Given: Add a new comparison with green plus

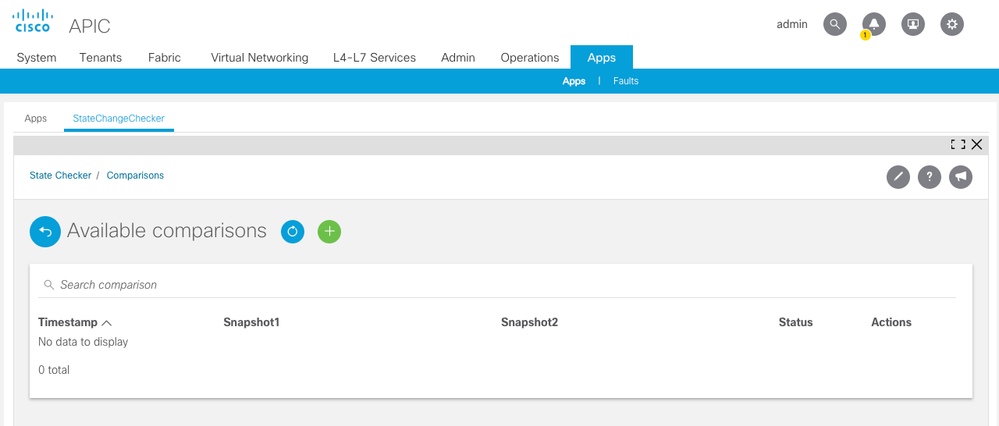Looking at the screenshot, I should [x=329, y=232].
